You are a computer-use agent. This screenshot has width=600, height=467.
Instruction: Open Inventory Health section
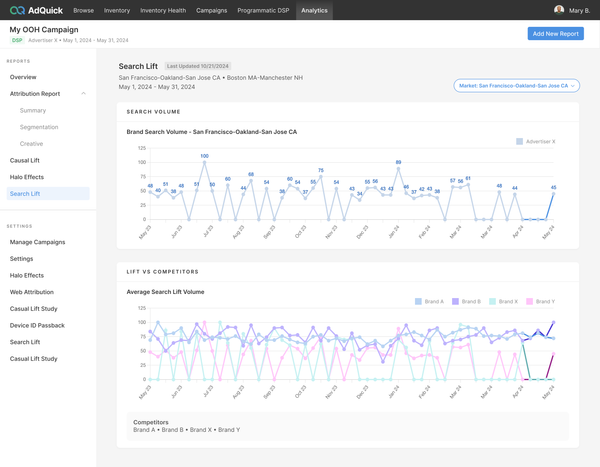point(163,10)
